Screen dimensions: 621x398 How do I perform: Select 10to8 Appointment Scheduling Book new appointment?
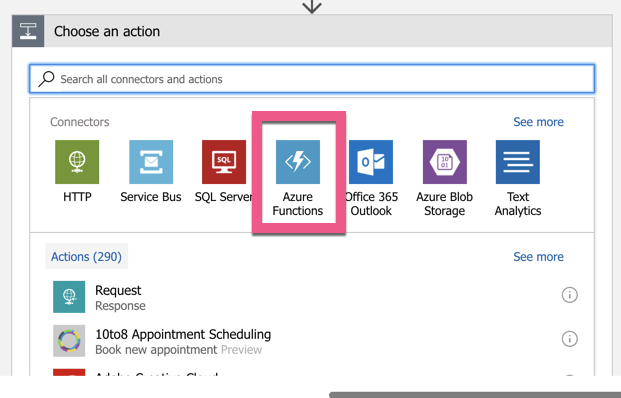[x=312, y=341]
